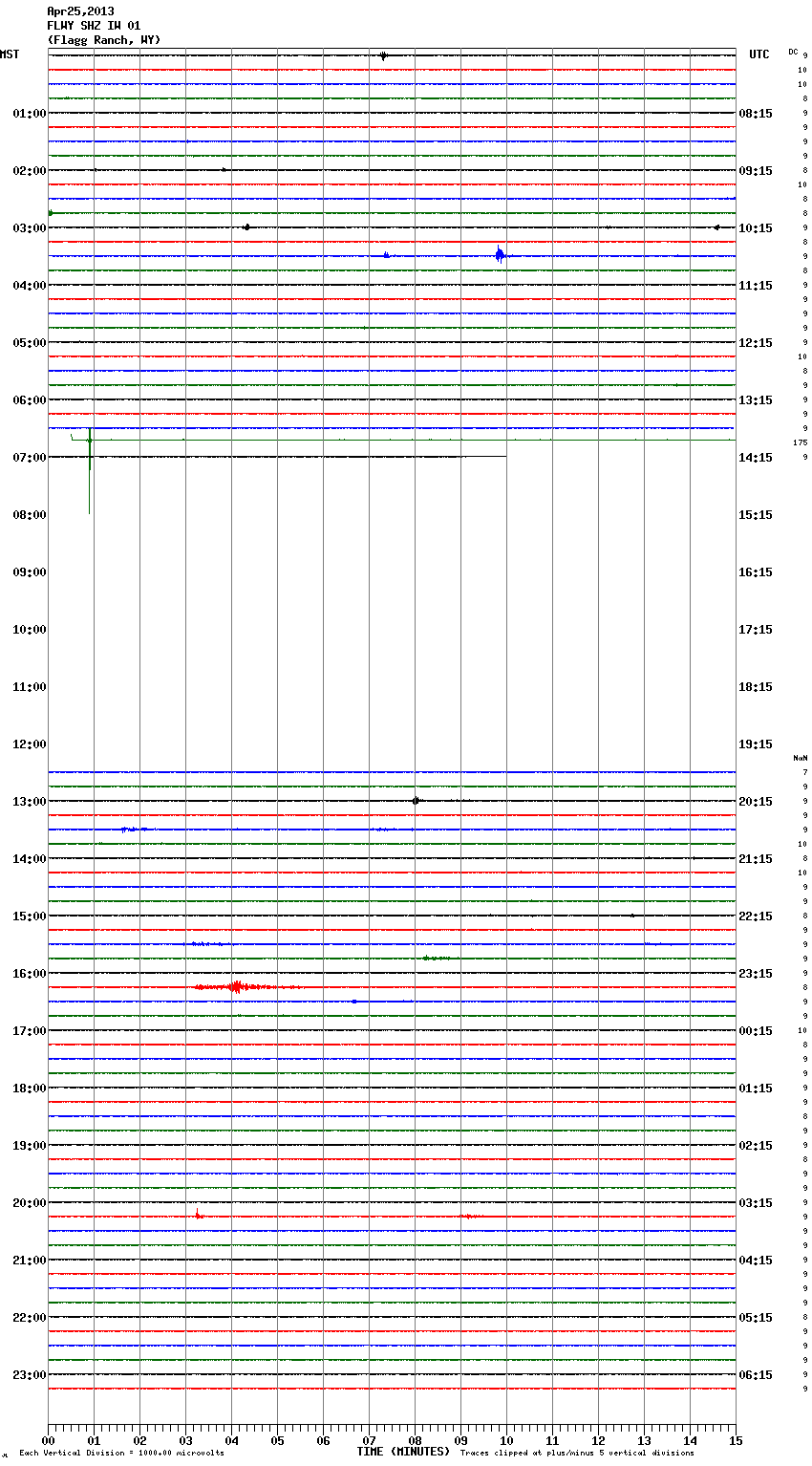The height and width of the screenshot is (1466, 812).
Task: Click the date label Apr25,2013
Action: 80,11
